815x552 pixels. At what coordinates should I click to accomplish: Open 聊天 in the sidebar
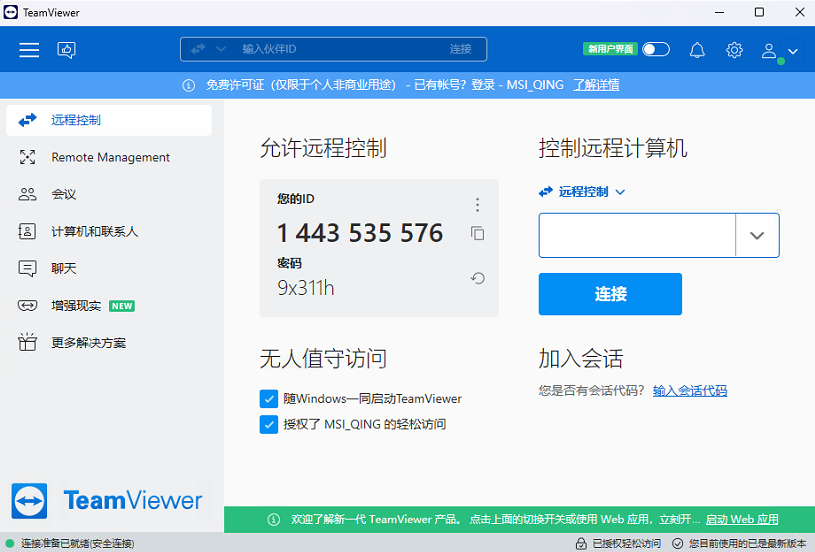point(109,268)
